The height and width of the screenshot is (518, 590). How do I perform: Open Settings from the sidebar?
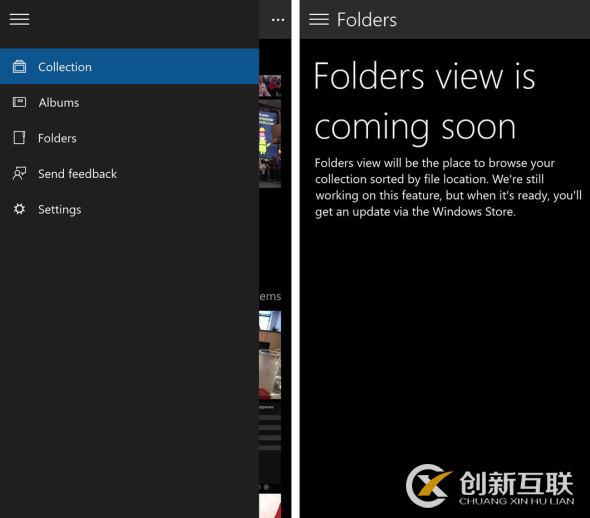129,209
